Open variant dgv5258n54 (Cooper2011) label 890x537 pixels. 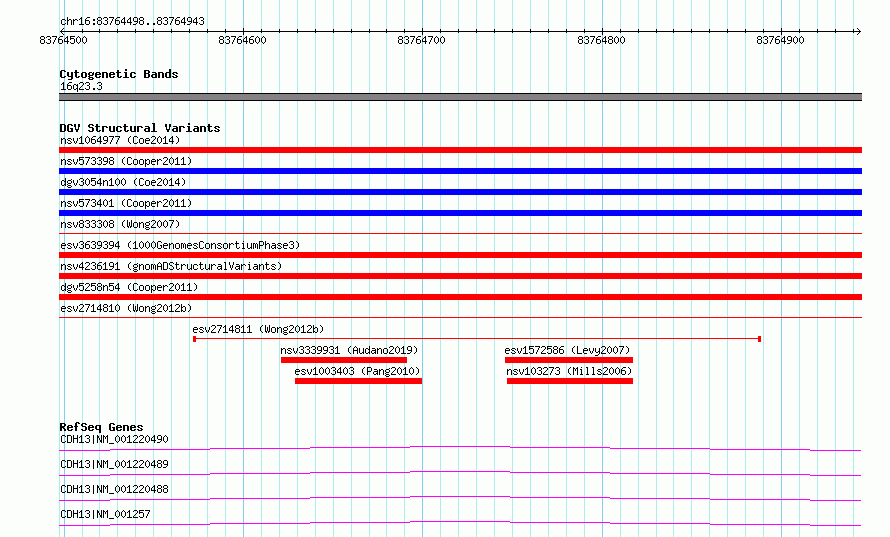(129, 287)
